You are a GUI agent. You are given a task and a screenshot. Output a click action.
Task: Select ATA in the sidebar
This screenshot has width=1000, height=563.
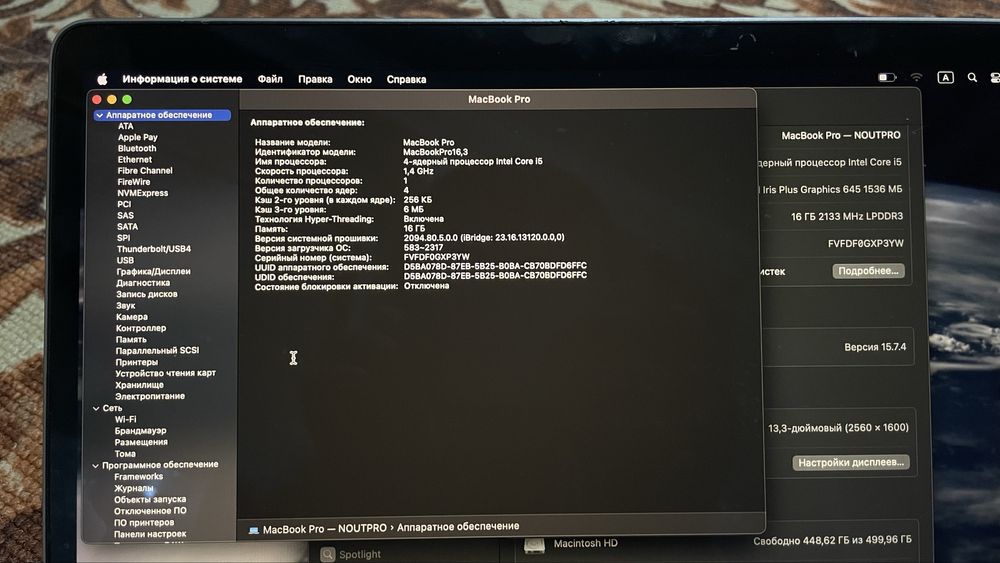coord(126,126)
